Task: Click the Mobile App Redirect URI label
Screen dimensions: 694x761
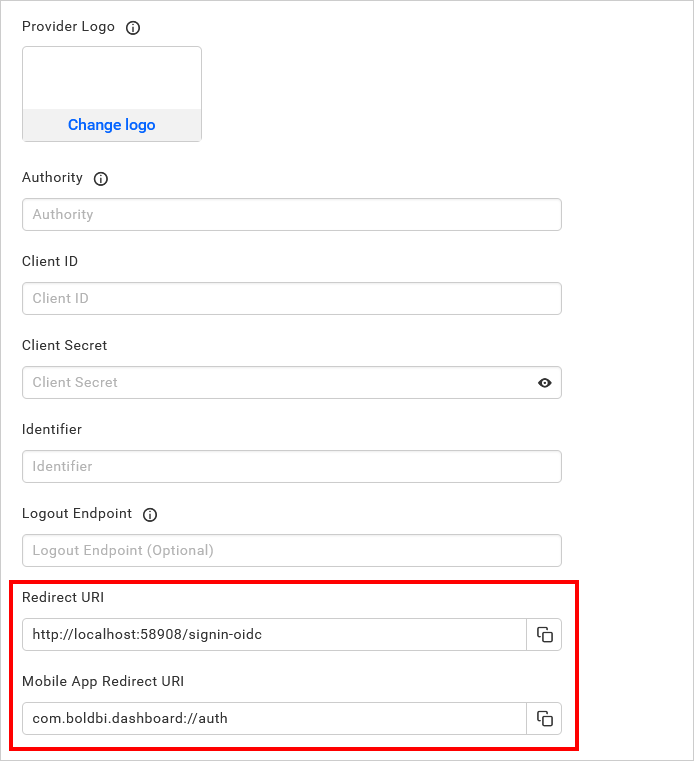Action: [x=105, y=681]
